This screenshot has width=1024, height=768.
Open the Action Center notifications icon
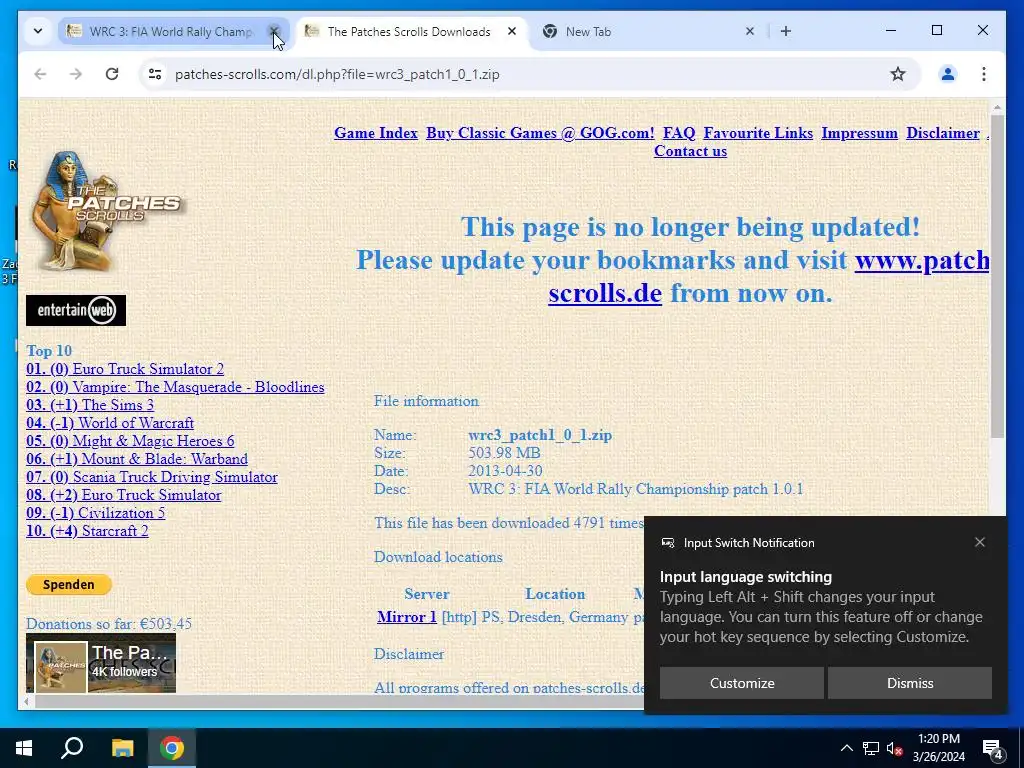click(993, 749)
